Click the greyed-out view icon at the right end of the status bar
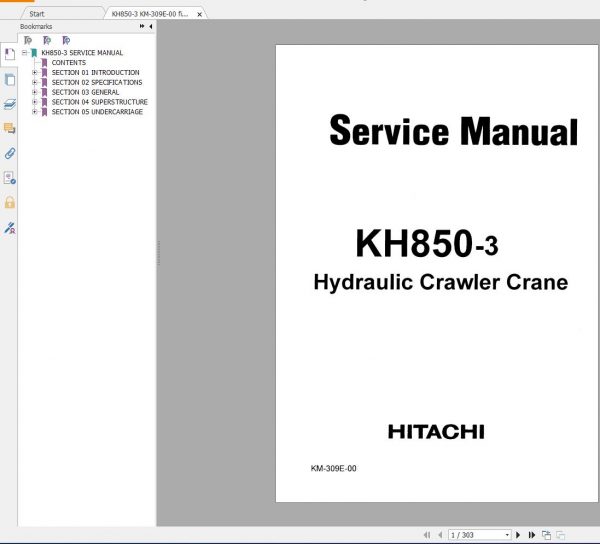Screen dimensions: 600x544 pyautogui.click(x=561, y=535)
